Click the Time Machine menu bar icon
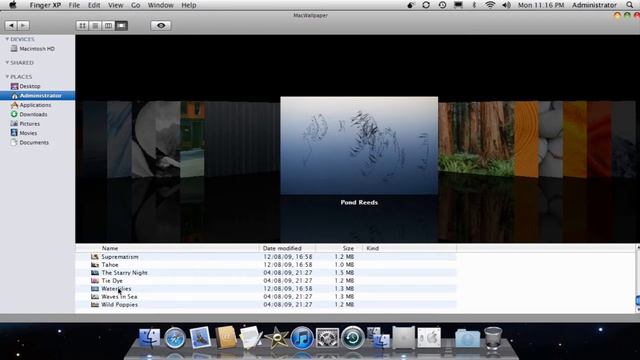This screenshot has height=360, width=640. [442, 5]
